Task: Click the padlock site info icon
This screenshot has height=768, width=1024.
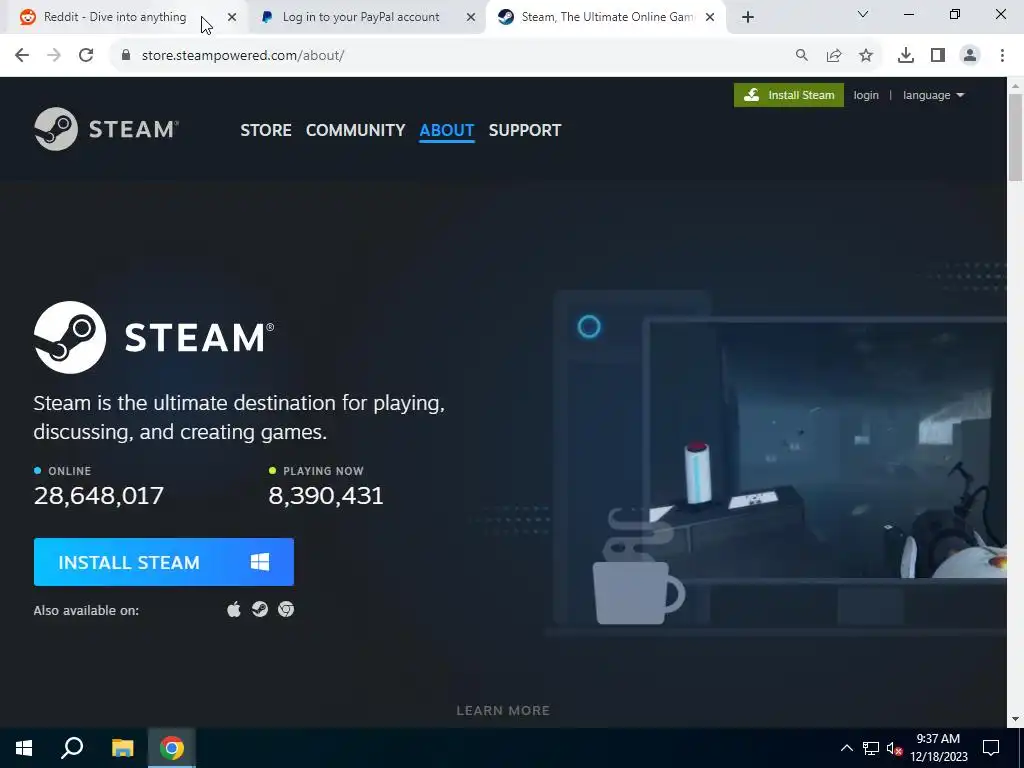Action: (x=125, y=56)
